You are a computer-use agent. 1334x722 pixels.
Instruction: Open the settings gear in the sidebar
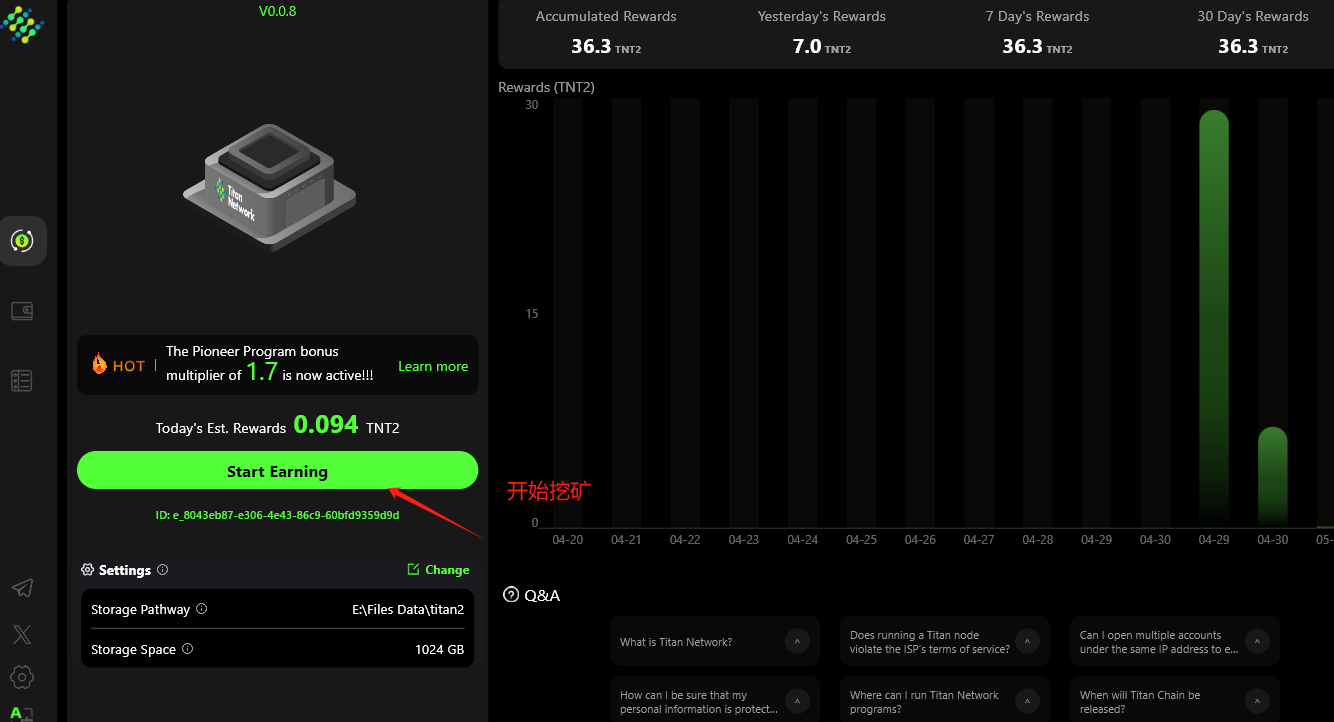pyautogui.click(x=22, y=677)
